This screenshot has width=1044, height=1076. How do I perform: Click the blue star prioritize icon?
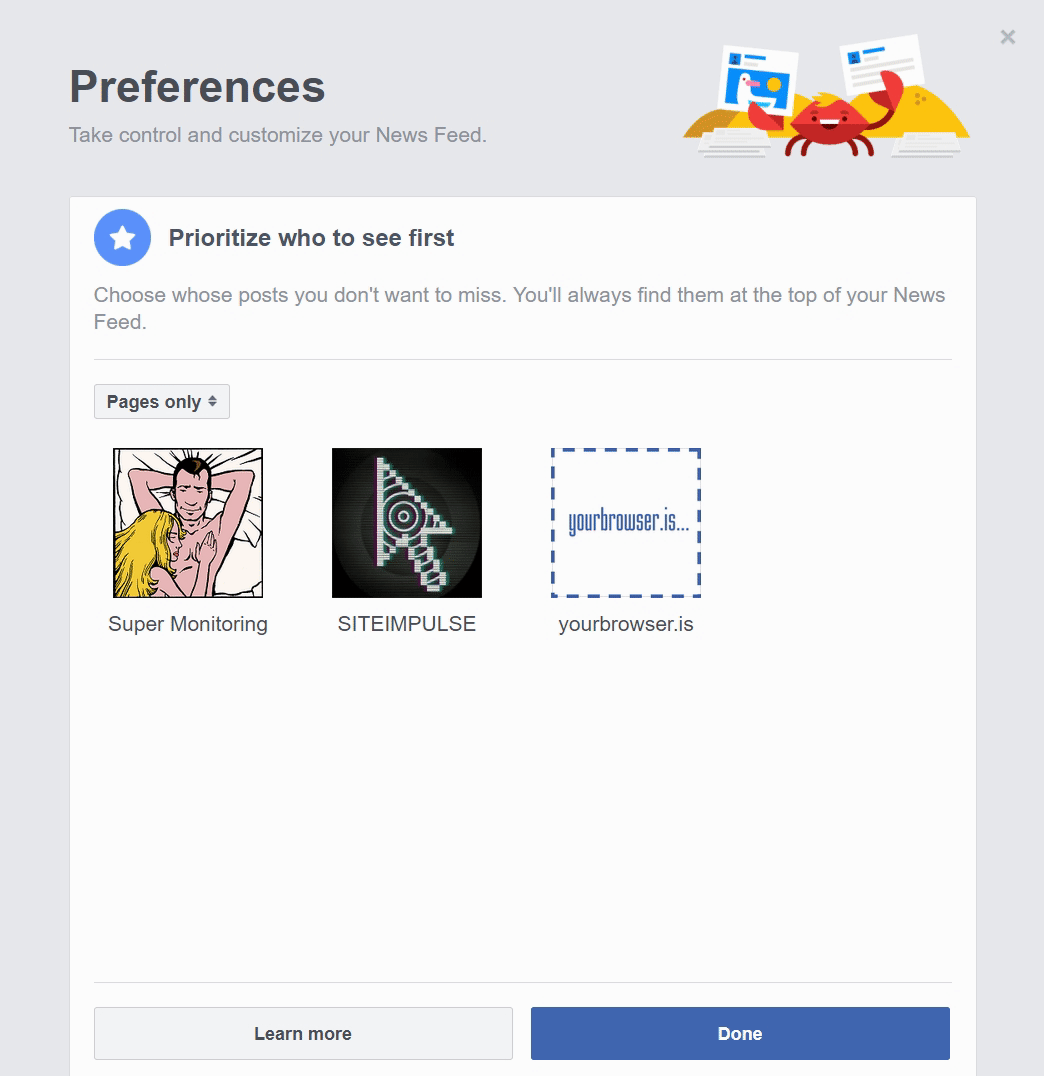click(122, 237)
